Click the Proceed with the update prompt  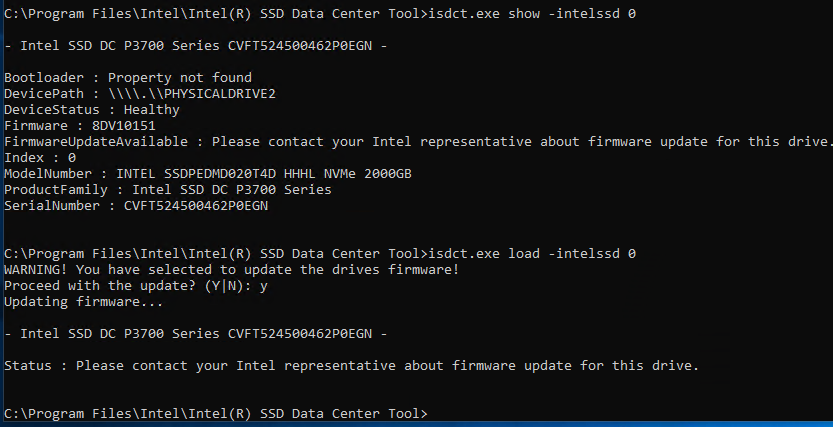[x=136, y=286]
